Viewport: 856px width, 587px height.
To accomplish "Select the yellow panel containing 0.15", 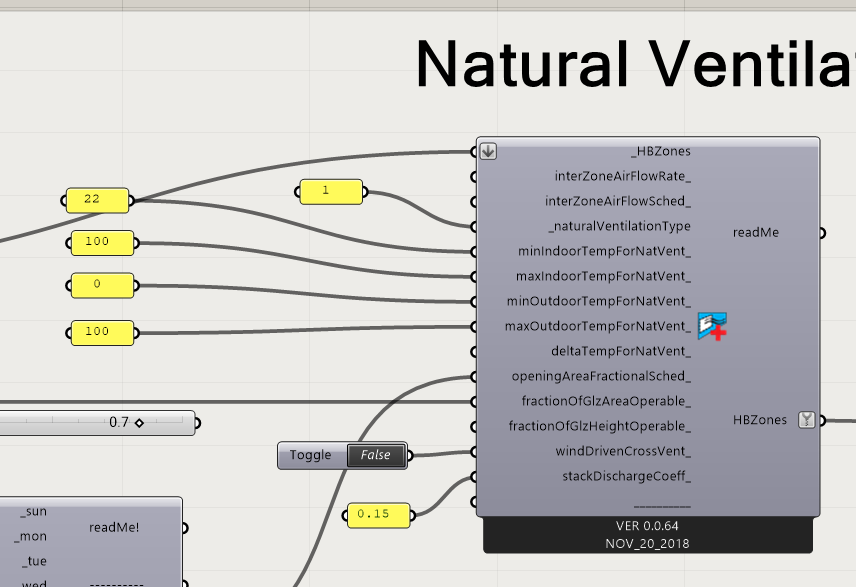I will coord(378,515).
